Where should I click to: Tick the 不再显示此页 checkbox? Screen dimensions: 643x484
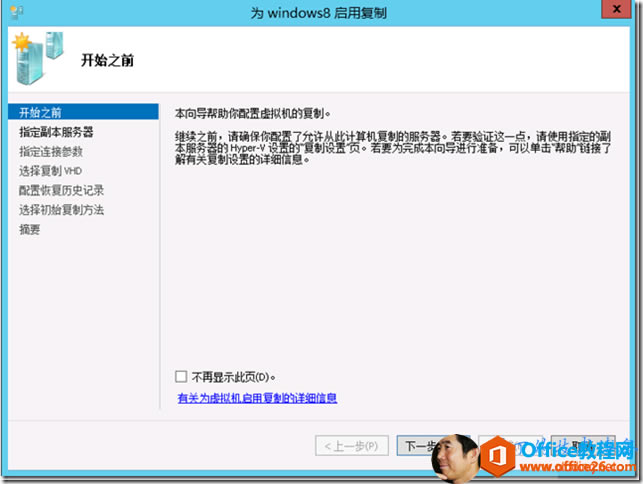coord(181,376)
